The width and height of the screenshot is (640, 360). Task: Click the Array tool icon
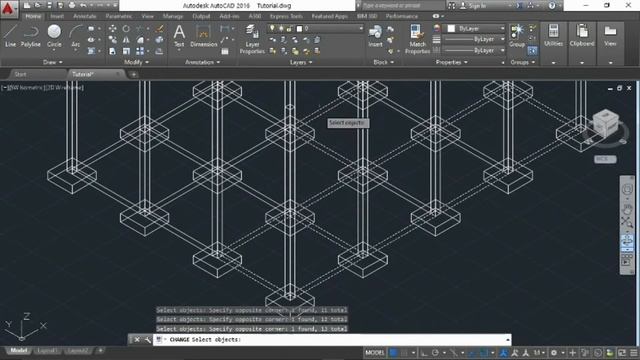coord(140,51)
